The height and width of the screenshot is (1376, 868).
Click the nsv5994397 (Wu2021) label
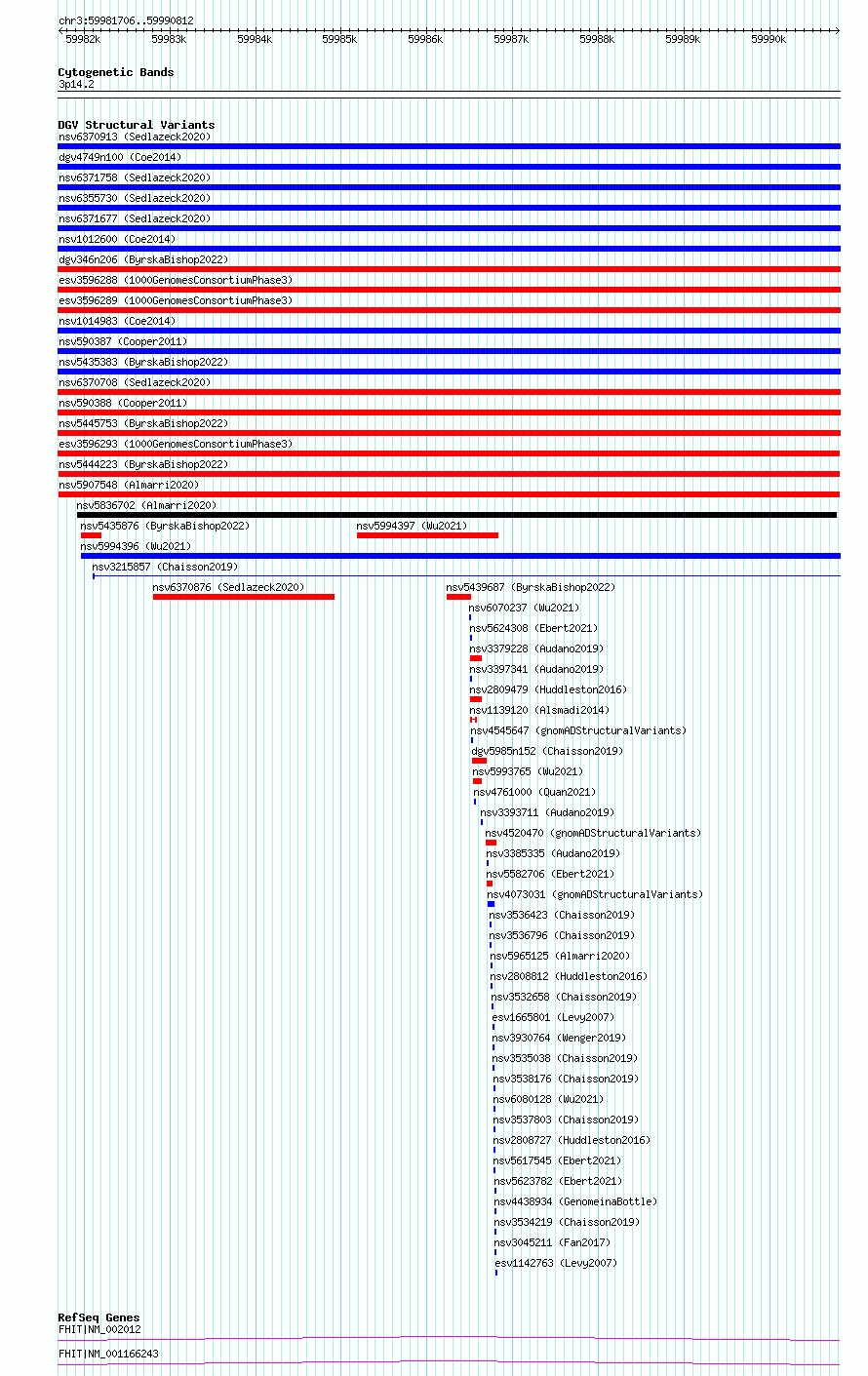[x=413, y=526]
